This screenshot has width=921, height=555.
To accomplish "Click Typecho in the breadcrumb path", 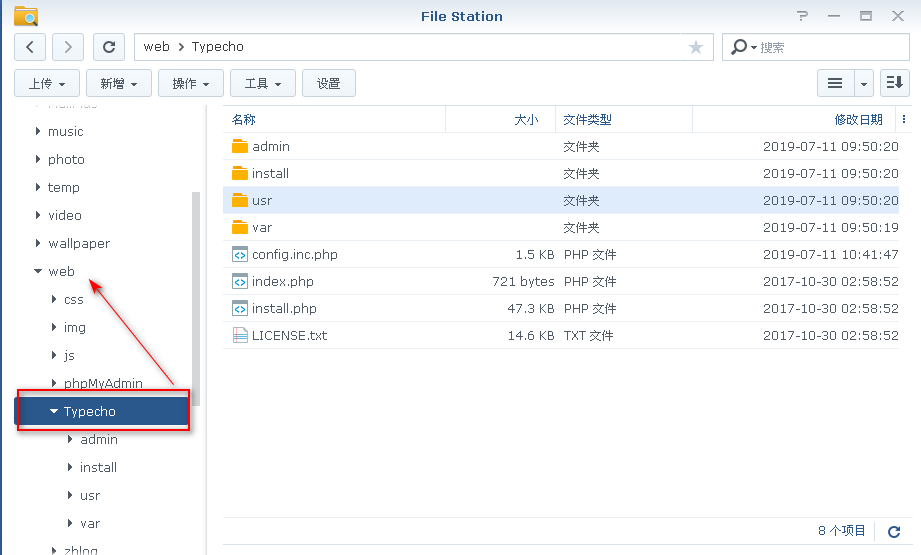I will pyautogui.click(x=217, y=47).
